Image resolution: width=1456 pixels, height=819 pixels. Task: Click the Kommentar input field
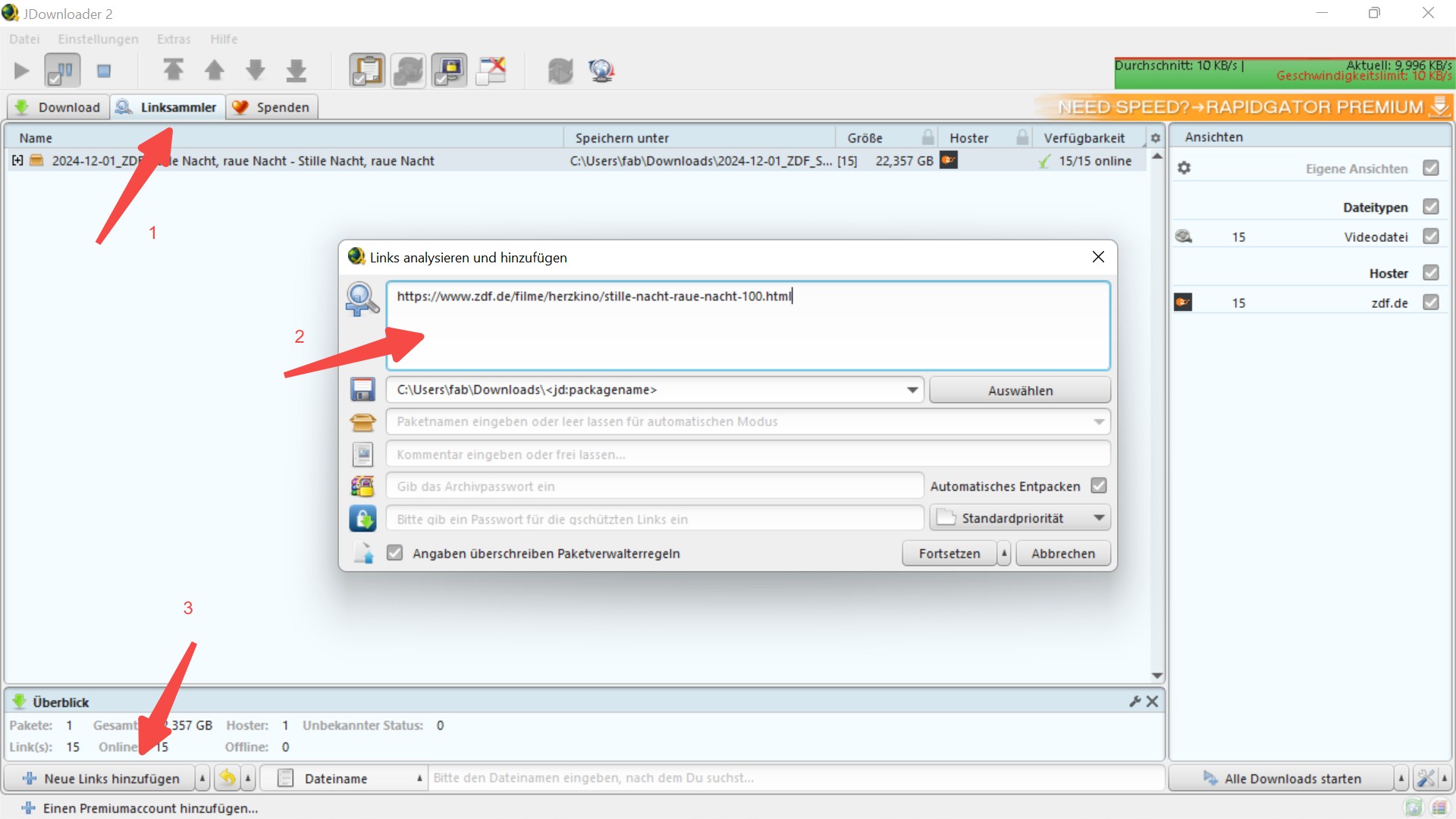coord(748,454)
